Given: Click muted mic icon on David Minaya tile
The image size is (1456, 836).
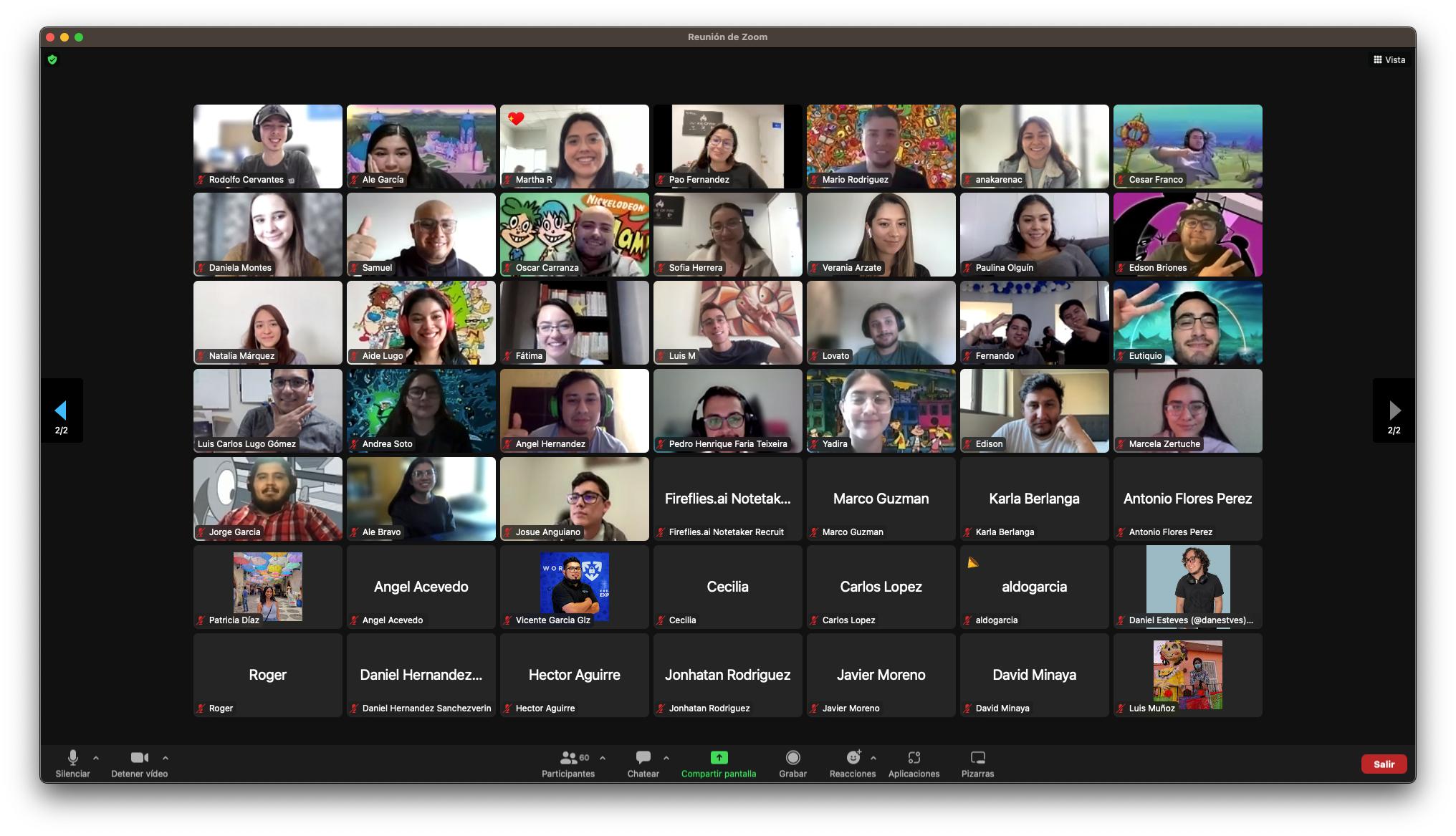Looking at the screenshot, I should 968,708.
